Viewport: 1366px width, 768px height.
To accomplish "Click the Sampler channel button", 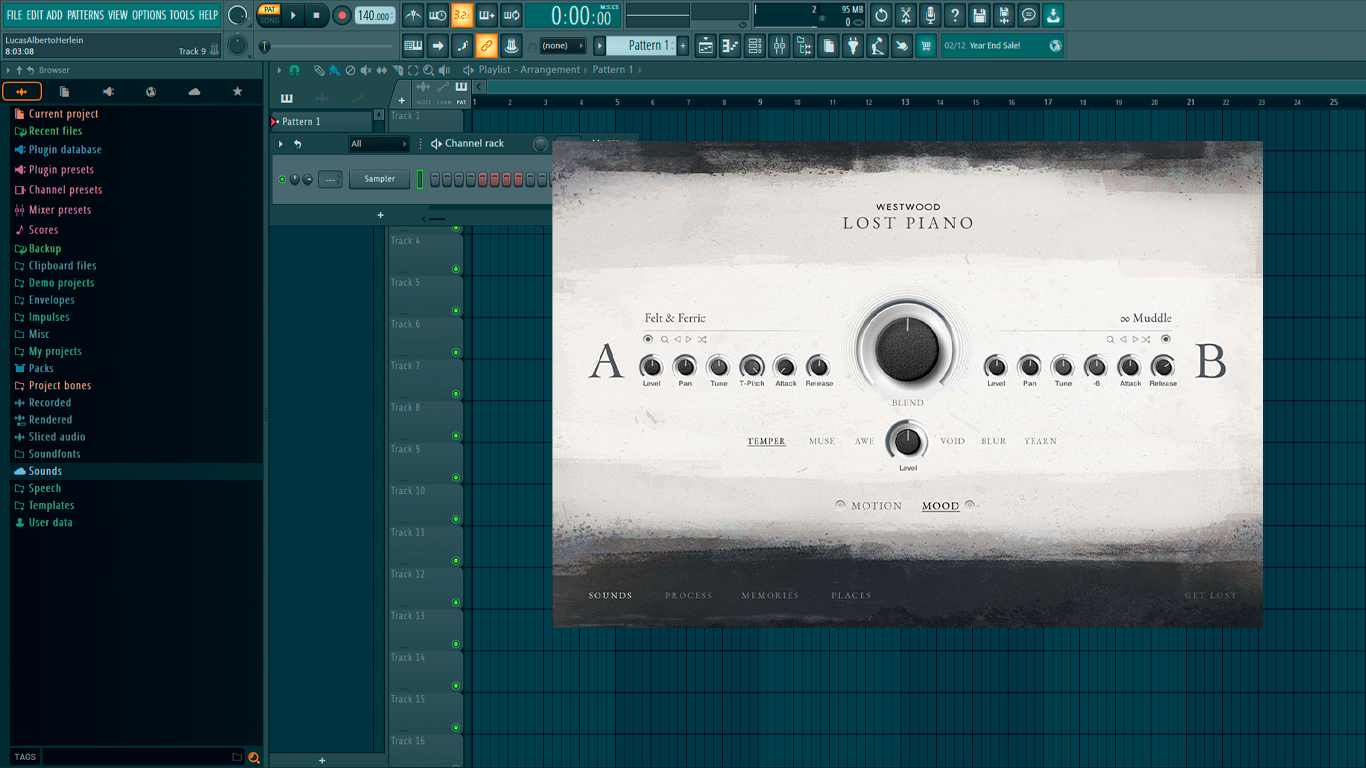I will point(379,179).
